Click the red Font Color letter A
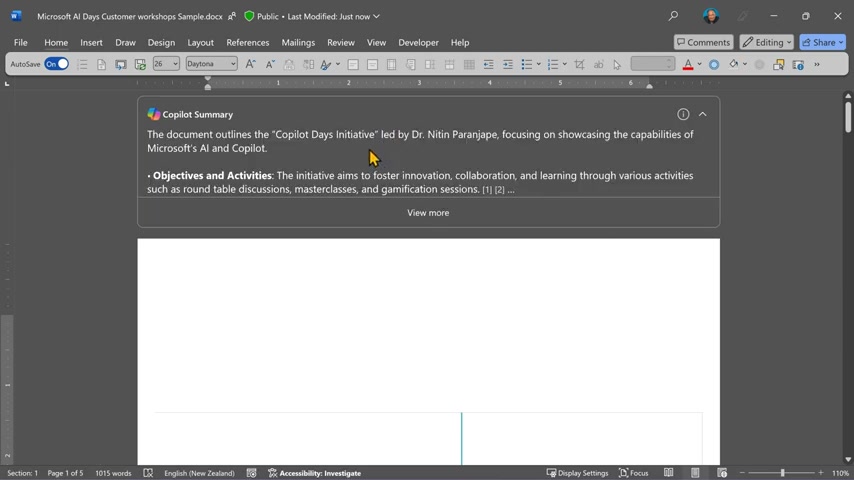The height and width of the screenshot is (480, 854). [x=688, y=64]
